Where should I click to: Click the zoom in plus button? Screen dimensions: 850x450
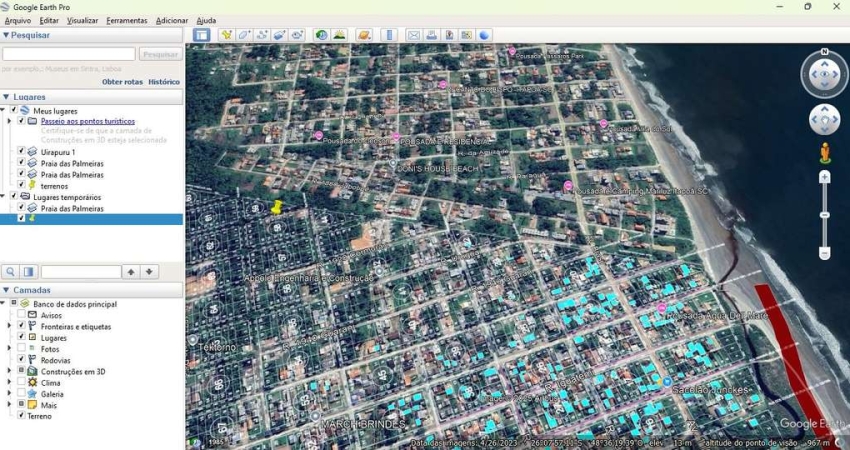(x=825, y=177)
